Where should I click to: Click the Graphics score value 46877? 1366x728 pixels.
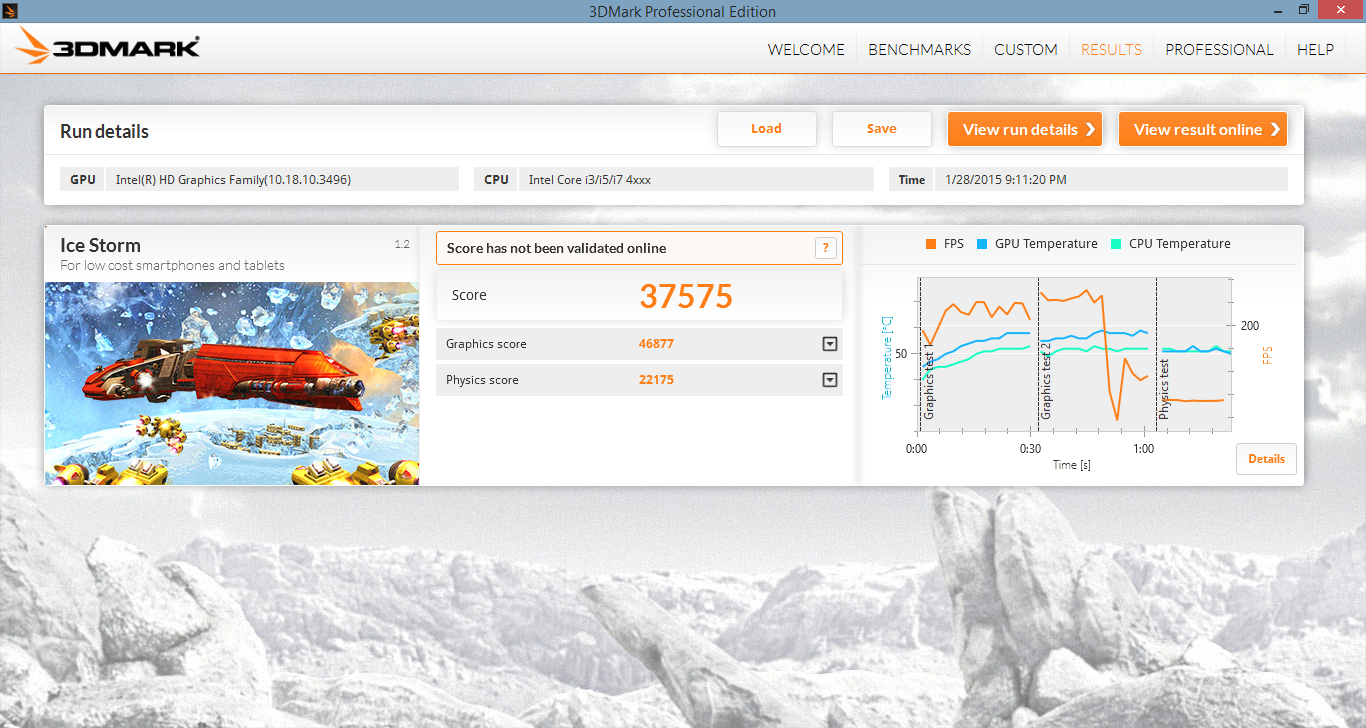click(x=656, y=344)
